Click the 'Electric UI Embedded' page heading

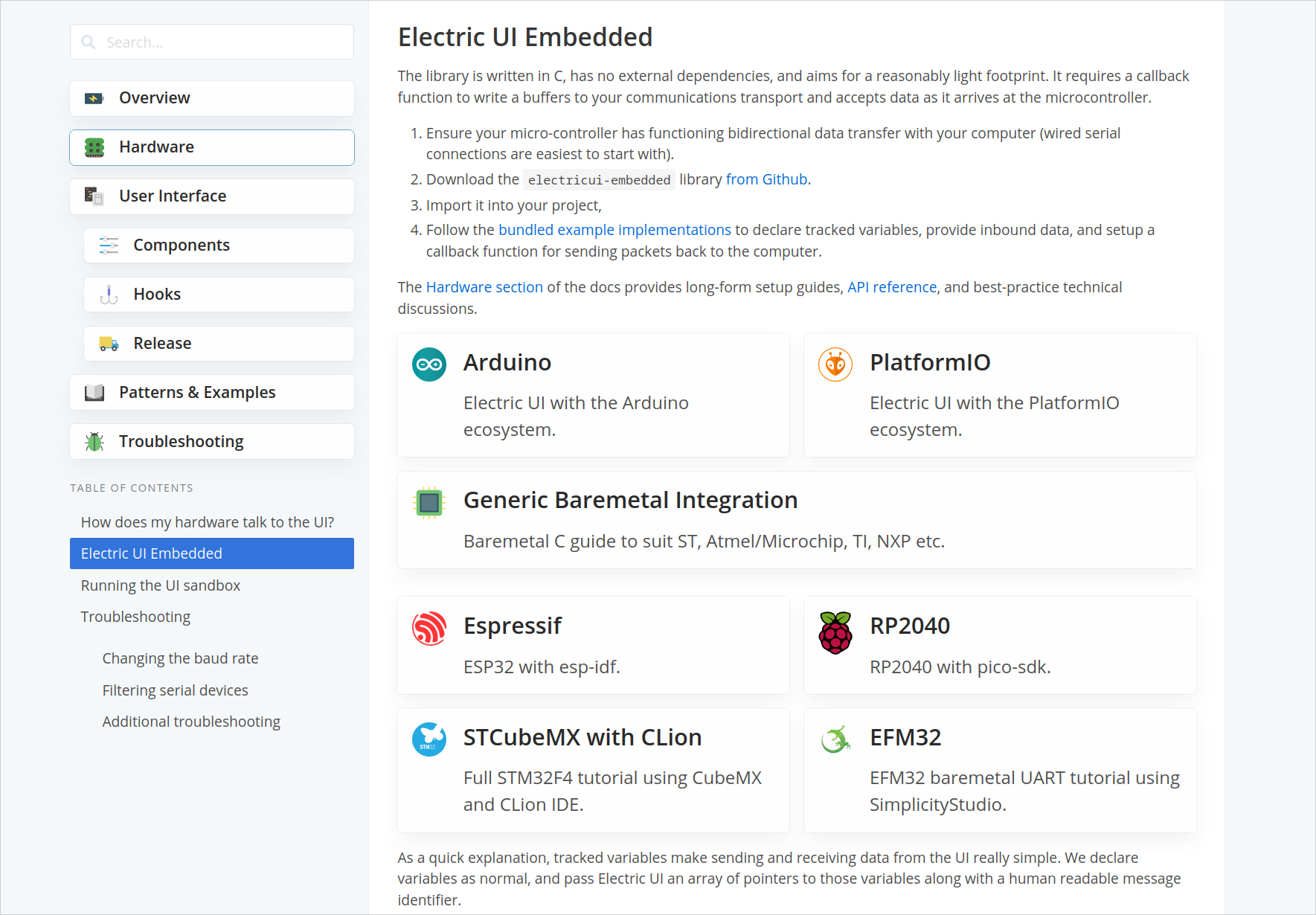(525, 37)
